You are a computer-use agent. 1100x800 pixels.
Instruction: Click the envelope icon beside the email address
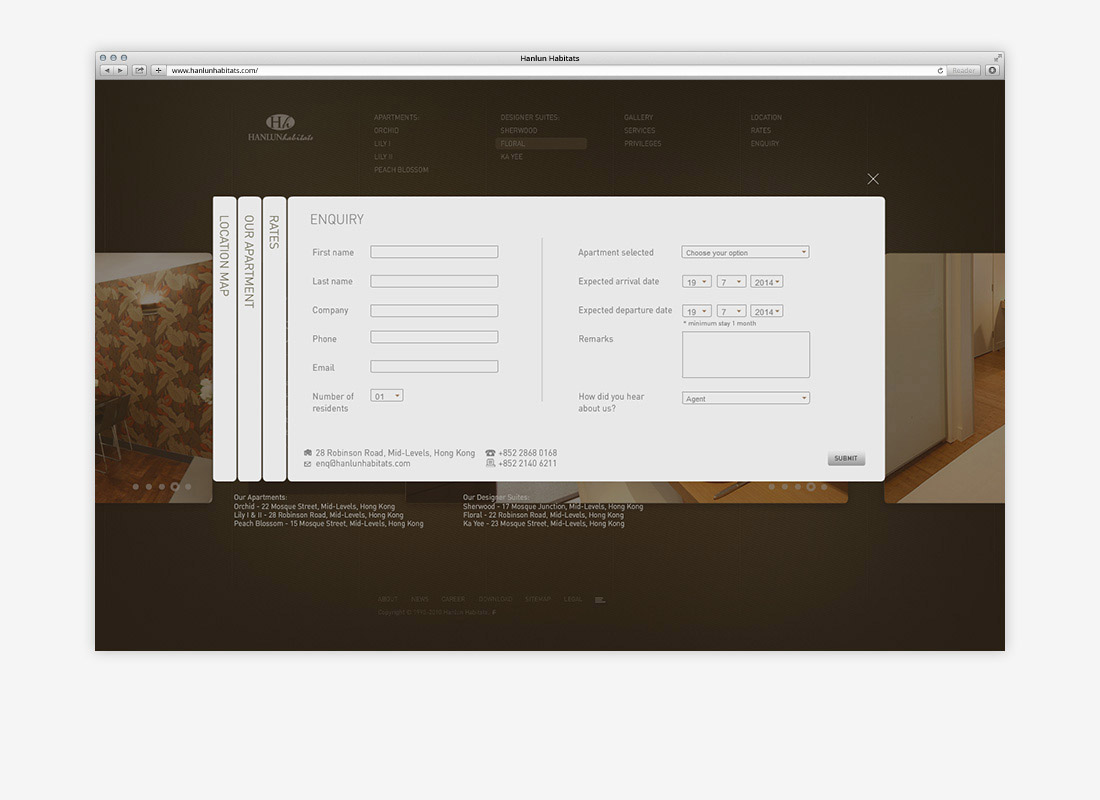(307, 463)
